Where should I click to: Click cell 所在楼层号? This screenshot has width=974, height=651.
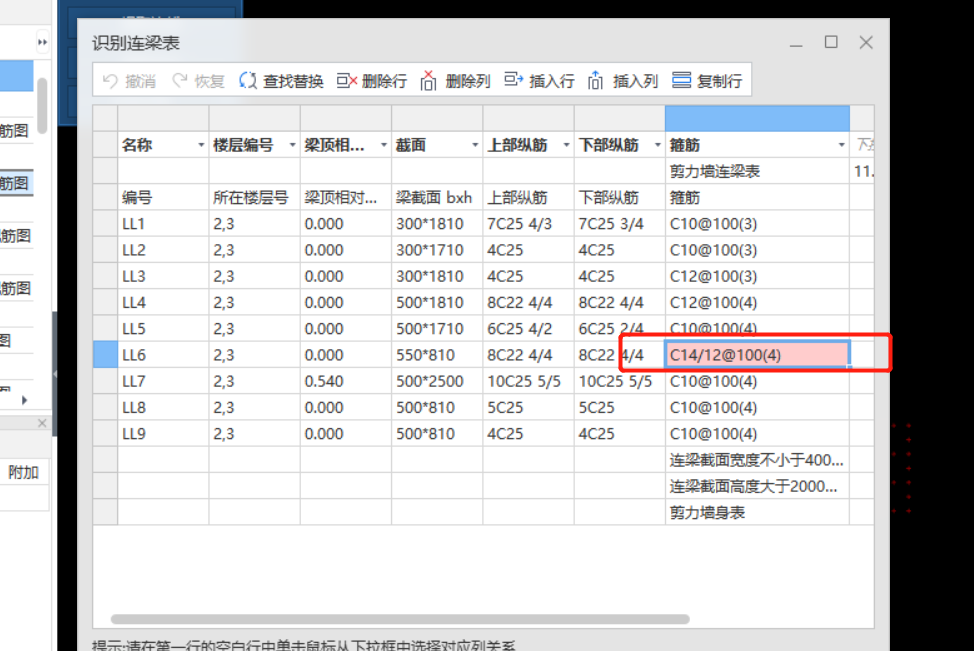(x=255, y=198)
